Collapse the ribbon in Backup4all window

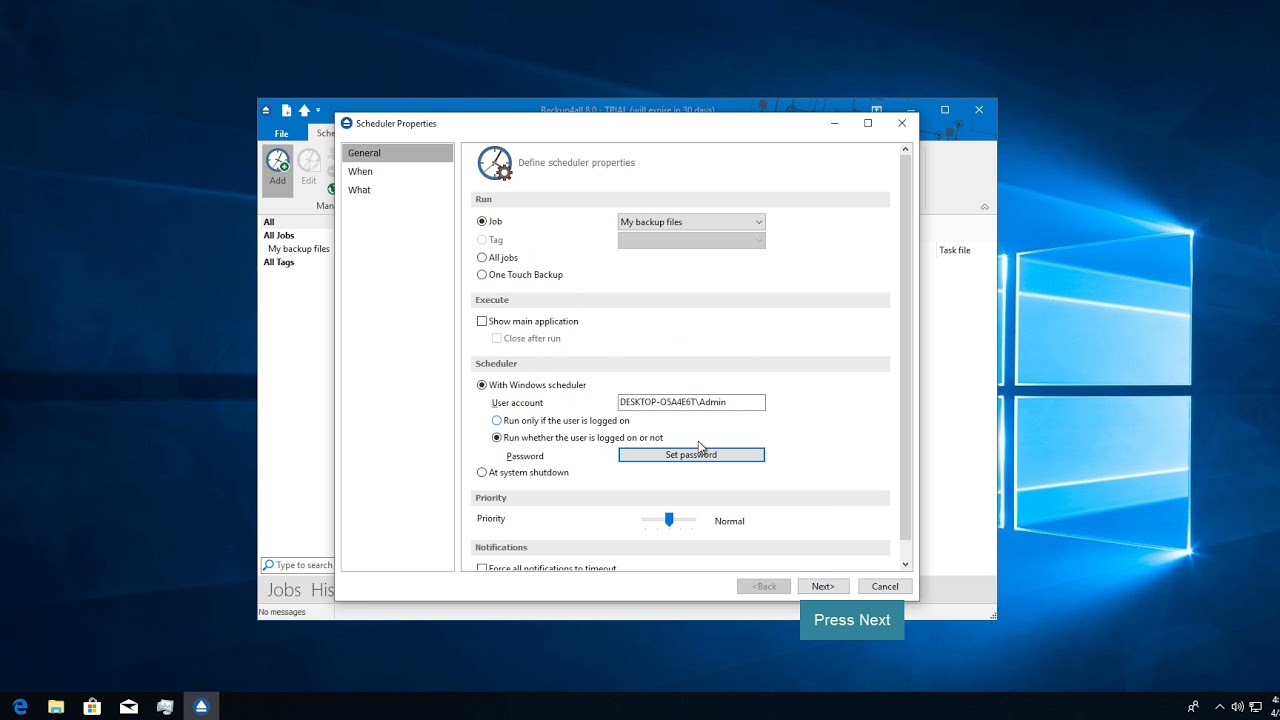[x=985, y=207]
